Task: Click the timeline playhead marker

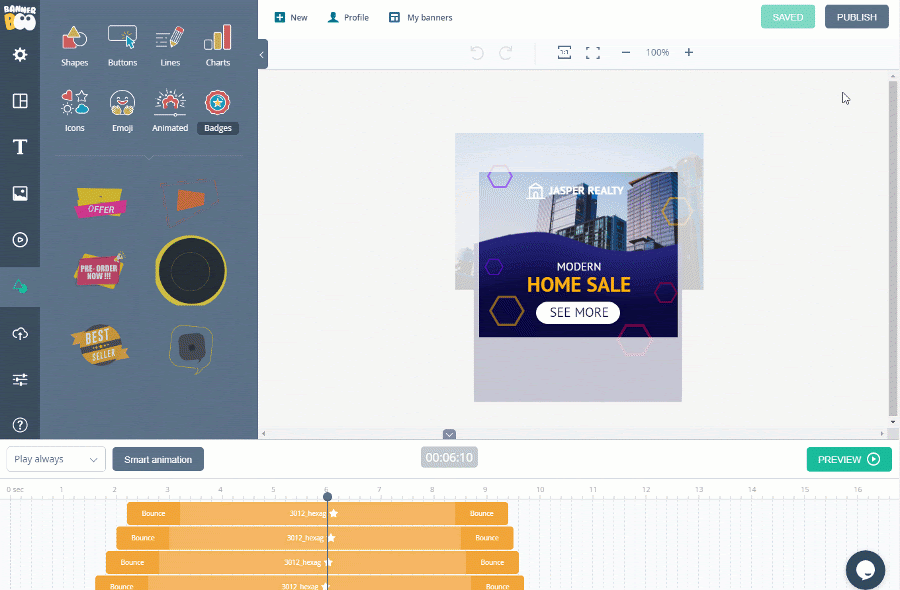Action: coord(327,496)
